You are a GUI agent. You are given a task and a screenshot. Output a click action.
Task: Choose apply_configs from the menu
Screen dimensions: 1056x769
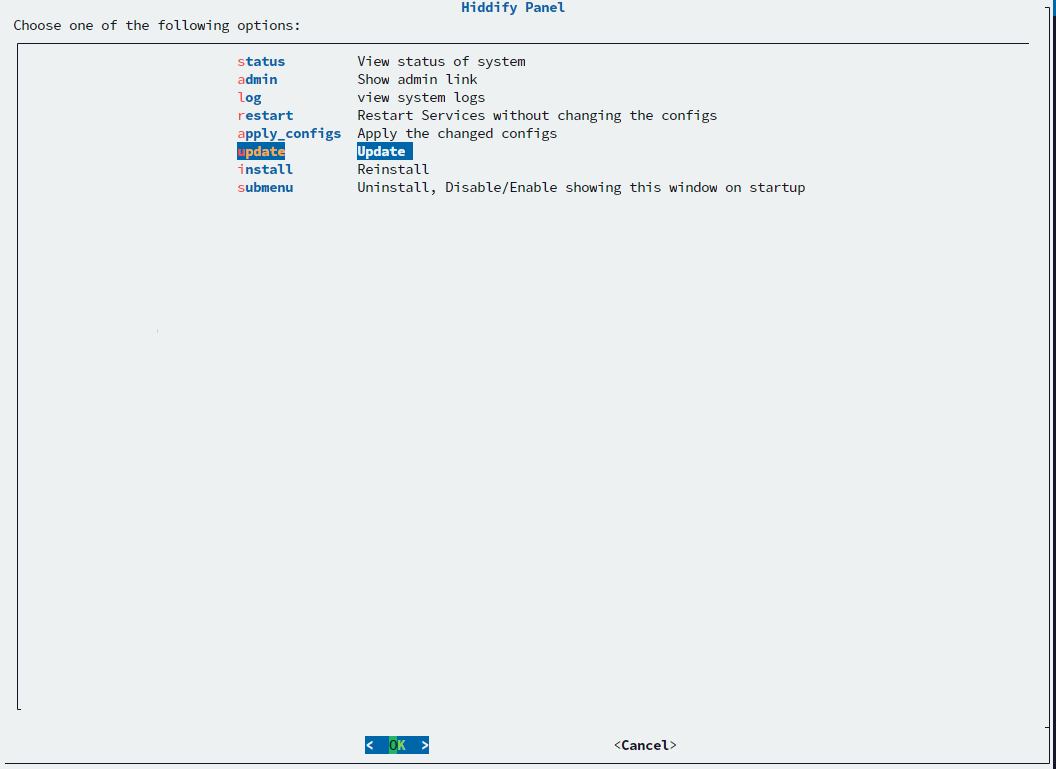click(x=289, y=133)
